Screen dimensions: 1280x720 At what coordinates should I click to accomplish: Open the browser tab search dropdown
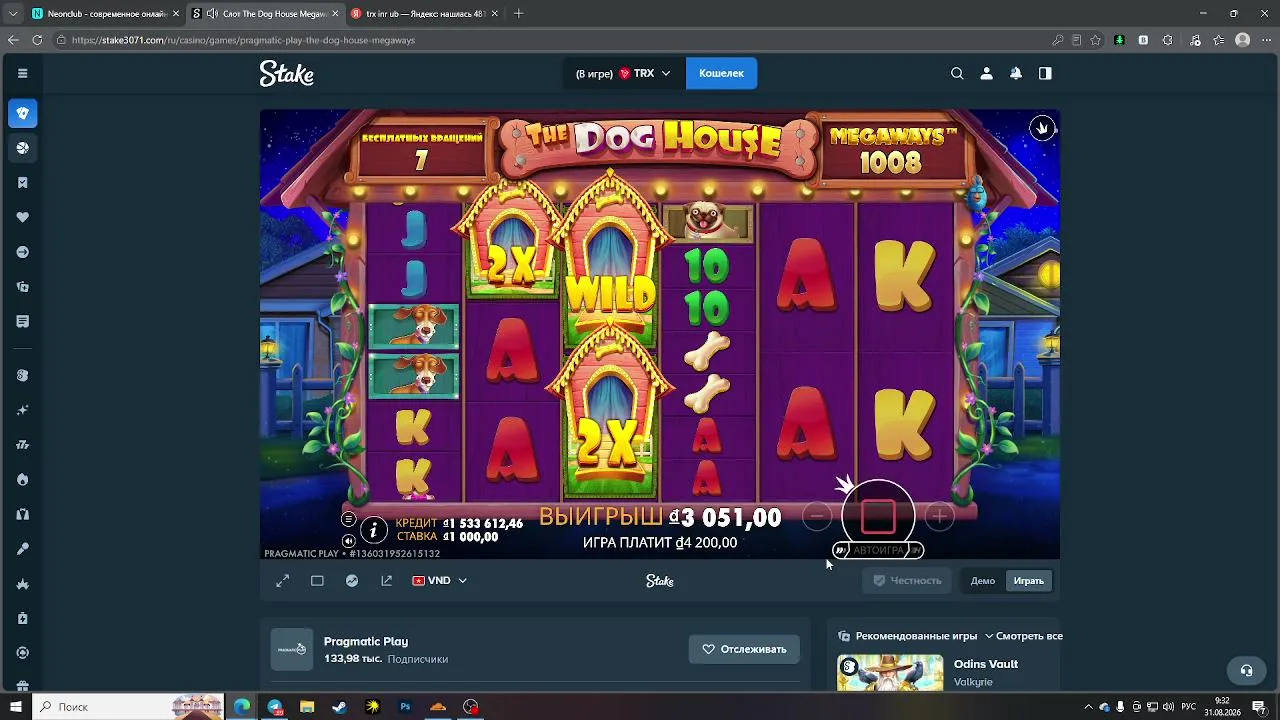click(x=13, y=14)
